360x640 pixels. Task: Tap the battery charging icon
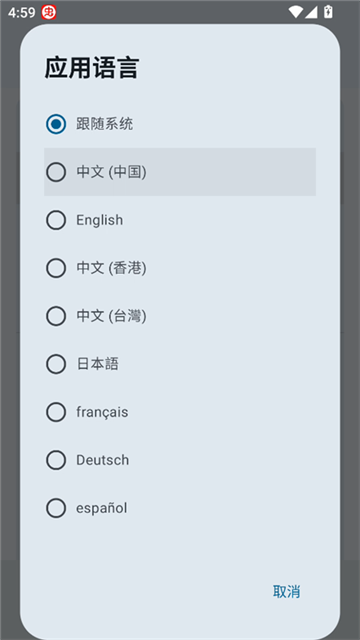pyautogui.click(x=328, y=12)
